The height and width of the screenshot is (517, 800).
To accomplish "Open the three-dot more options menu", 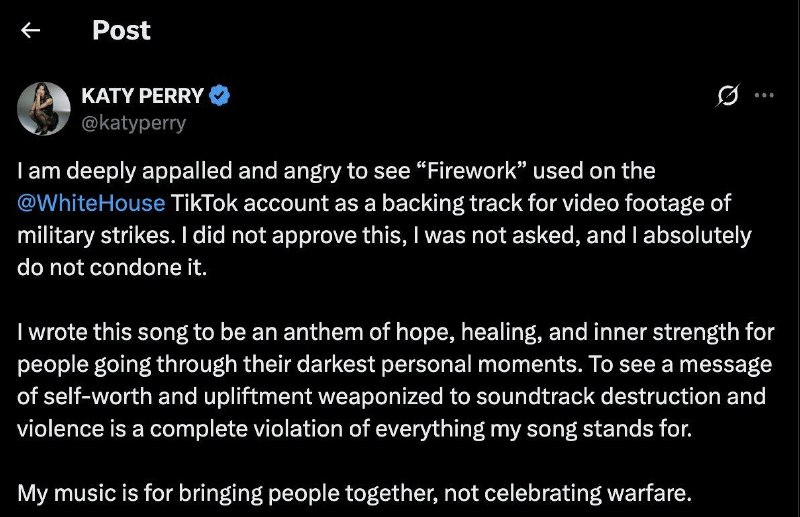I will click(764, 95).
